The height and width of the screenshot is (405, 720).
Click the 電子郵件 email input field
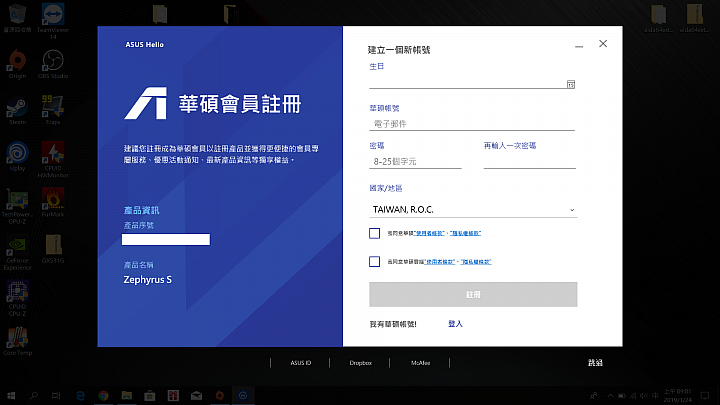tap(472, 124)
